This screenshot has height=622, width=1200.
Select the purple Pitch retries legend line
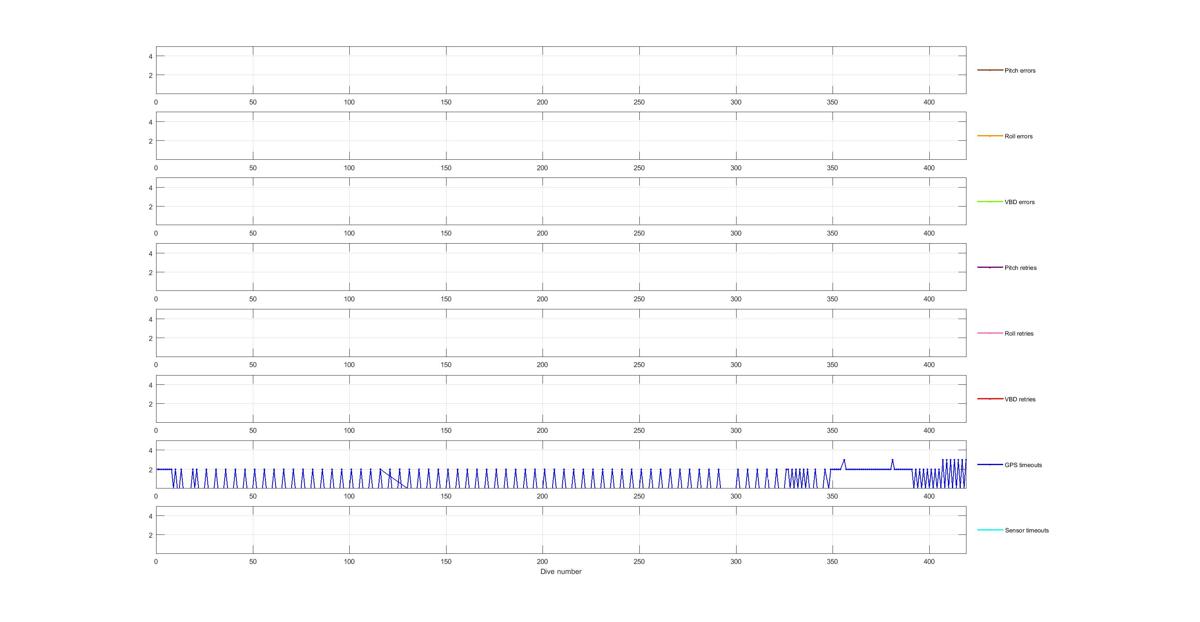990,267
